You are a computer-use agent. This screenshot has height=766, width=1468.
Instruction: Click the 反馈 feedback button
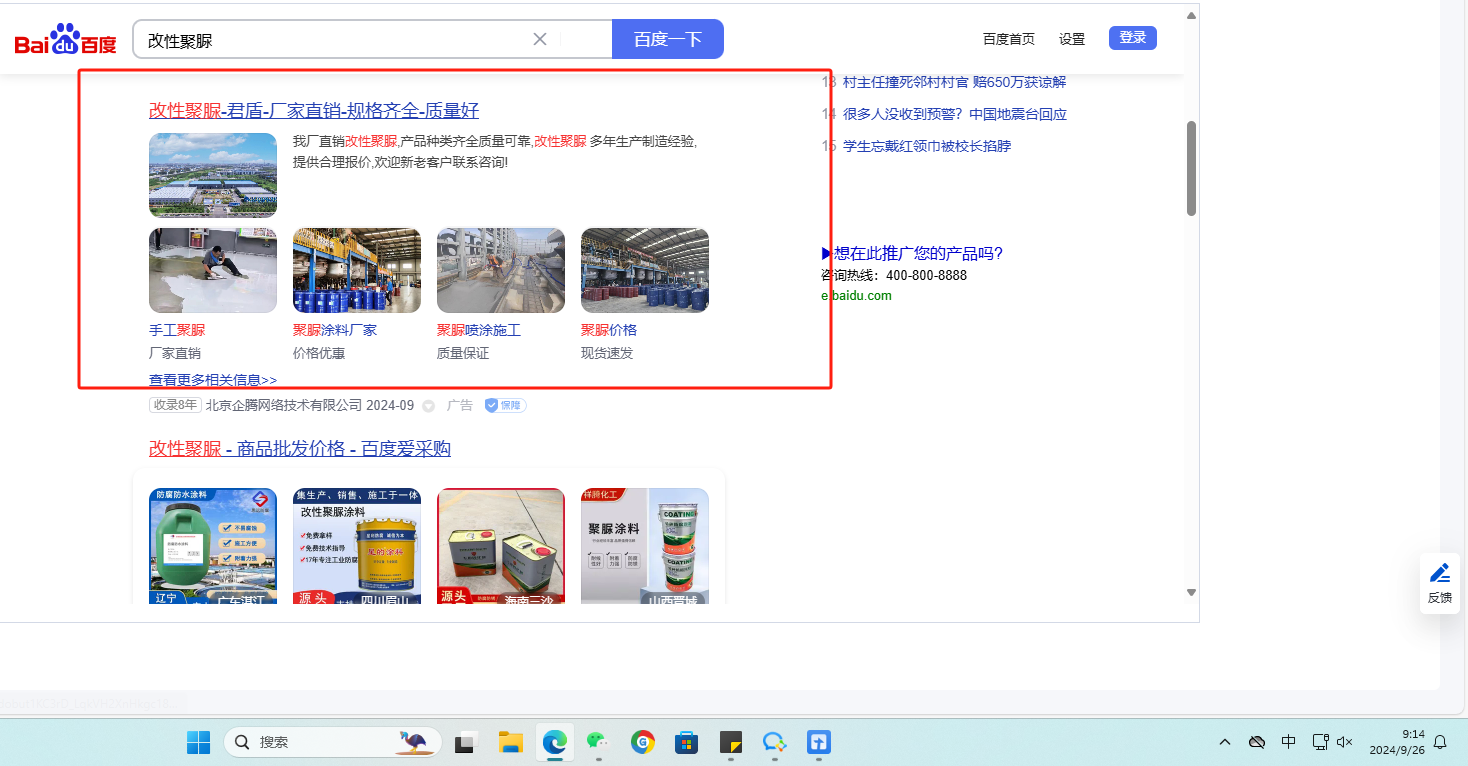click(1440, 584)
